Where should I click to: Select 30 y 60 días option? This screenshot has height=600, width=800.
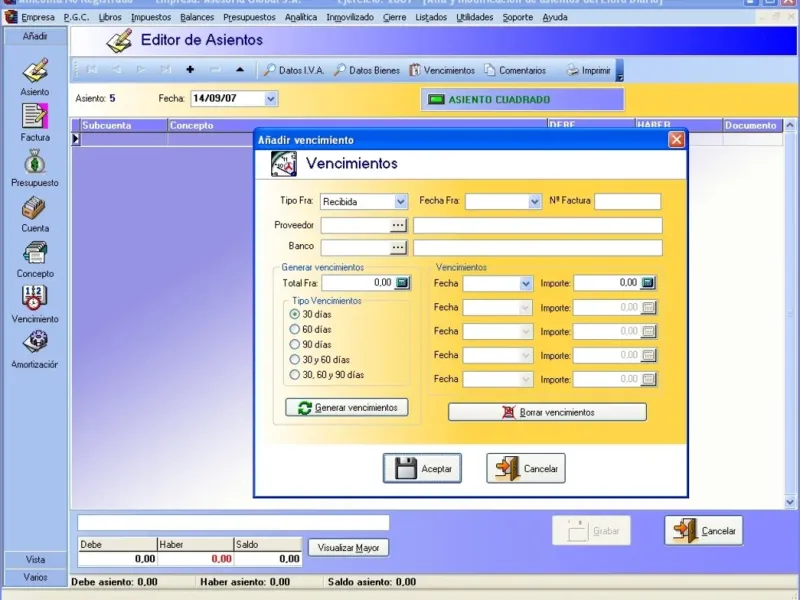(294, 360)
